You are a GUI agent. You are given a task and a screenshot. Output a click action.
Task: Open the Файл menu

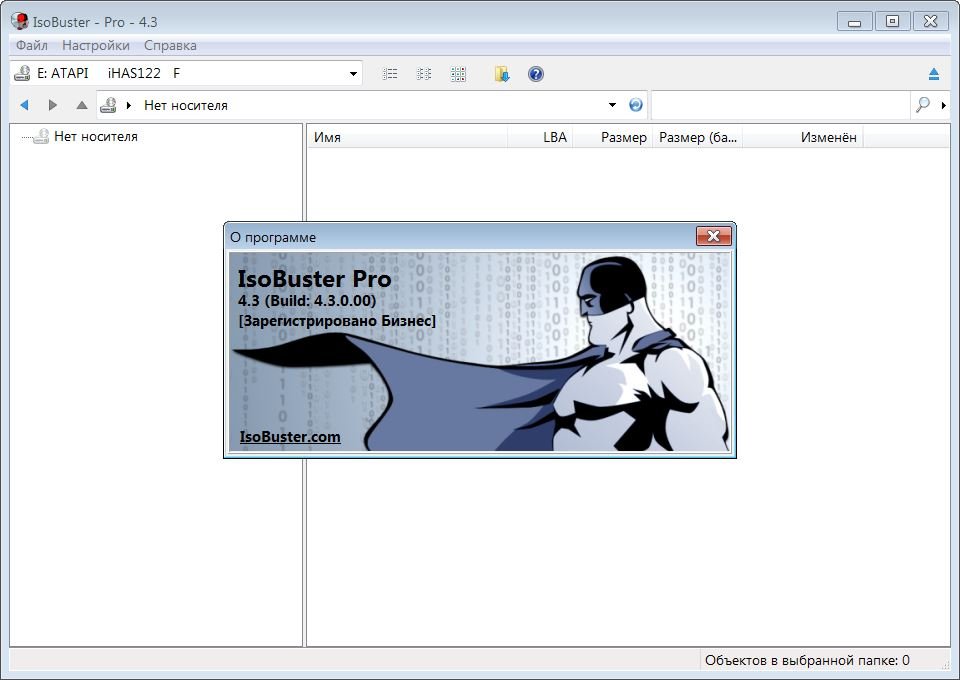pos(31,45)
